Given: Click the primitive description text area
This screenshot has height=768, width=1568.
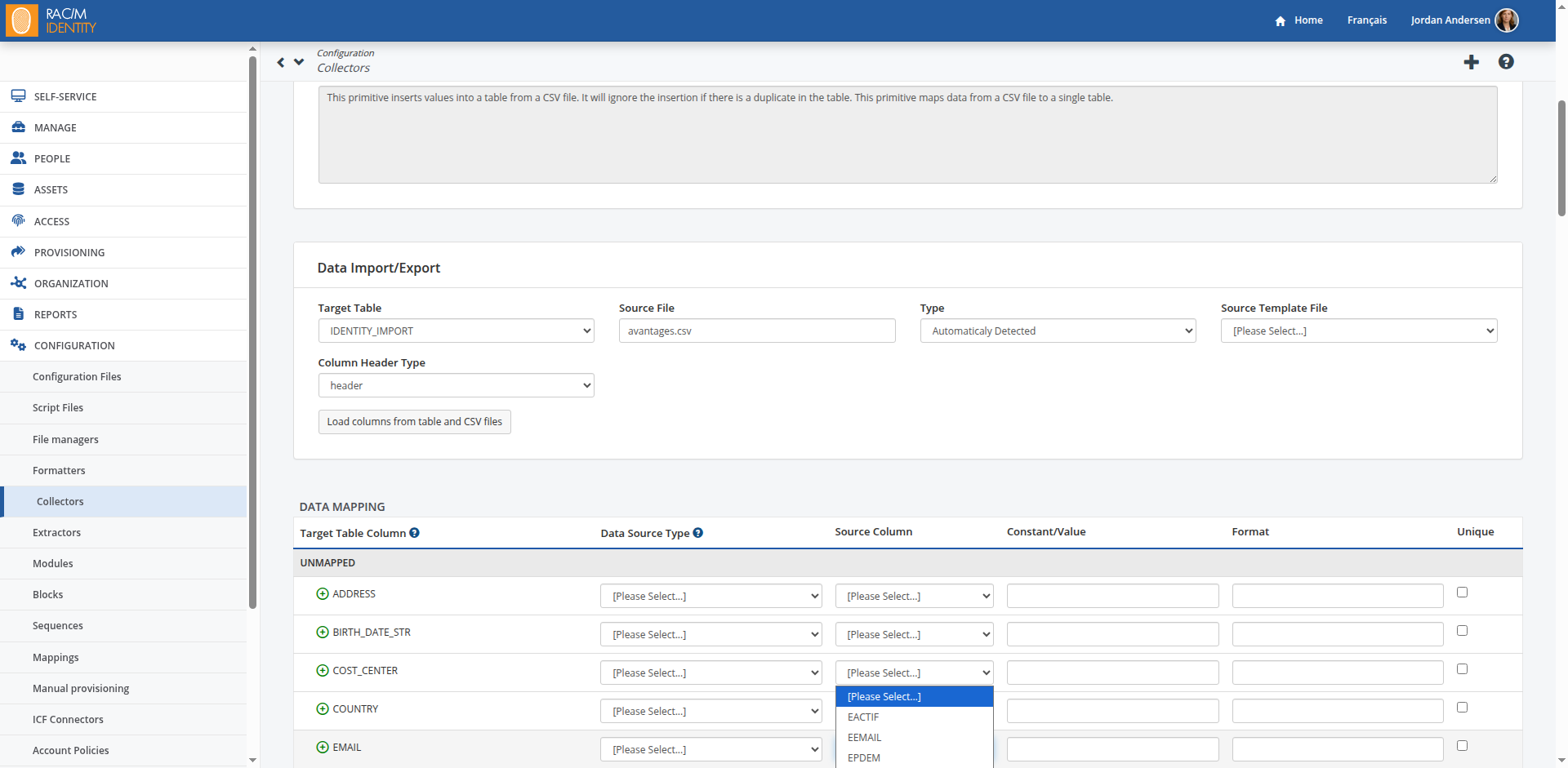Looking at the screenshot, I should click(x=907, y=135).
